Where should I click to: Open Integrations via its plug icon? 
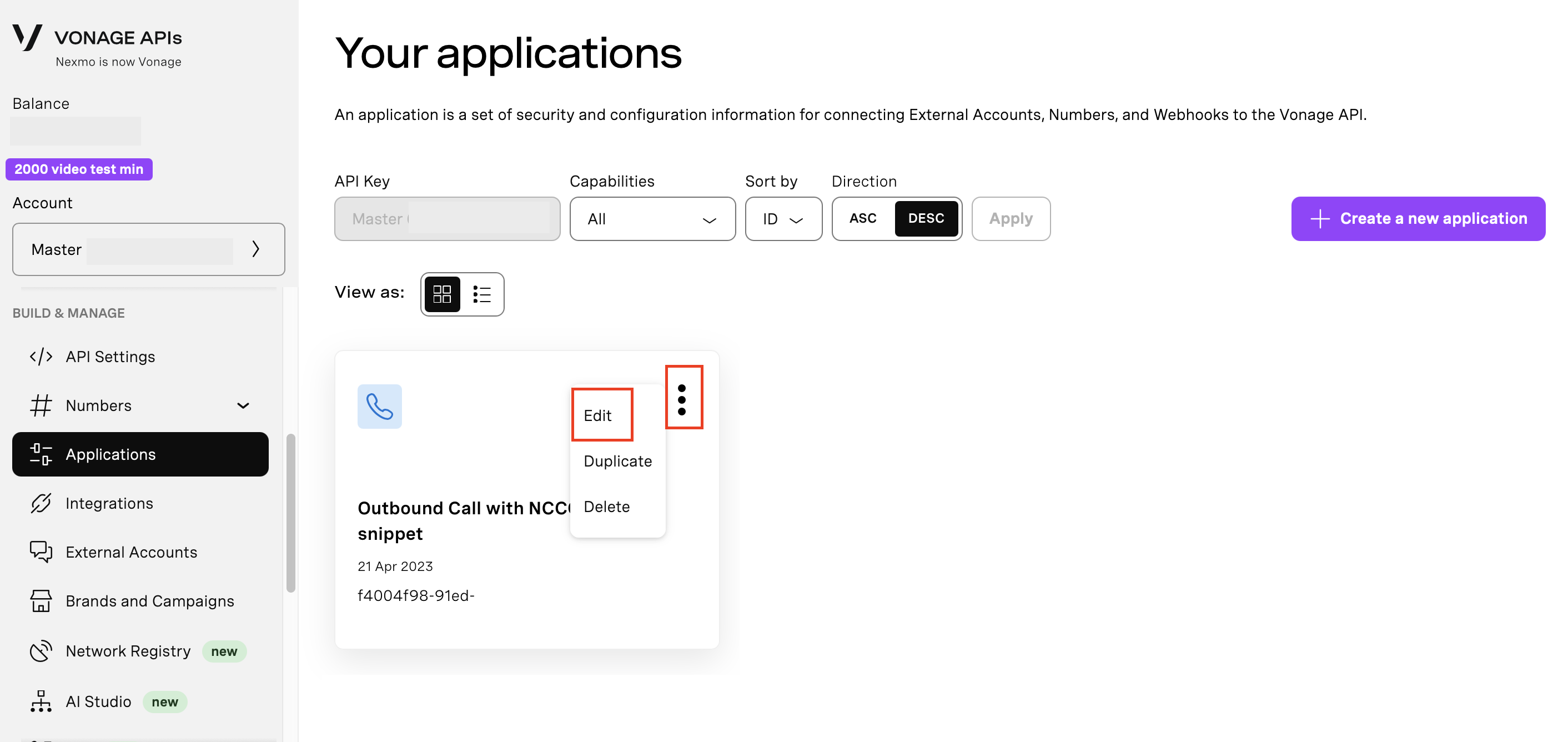pyautogui.click(x=41, y=503)
